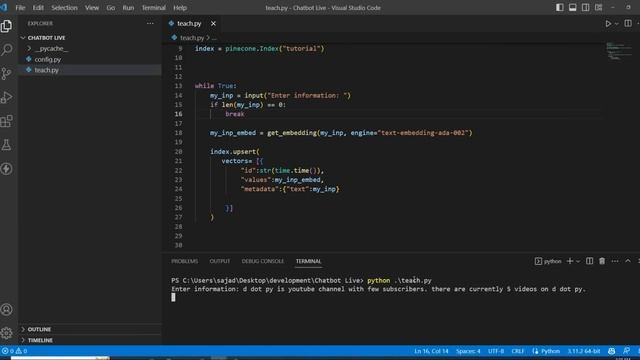Change encoding via UTF-8 status item
640x360 pixels.
pyautogui.click(x=496, y=351)
